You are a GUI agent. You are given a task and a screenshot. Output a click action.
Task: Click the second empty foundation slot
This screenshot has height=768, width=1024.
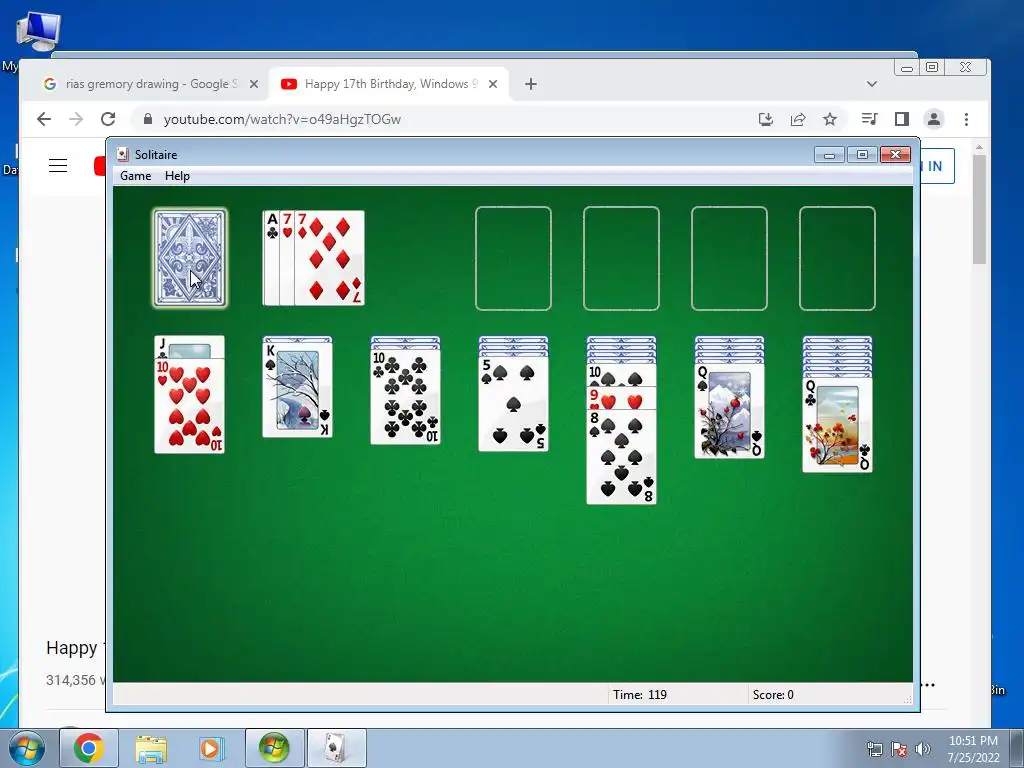[621, 258]
